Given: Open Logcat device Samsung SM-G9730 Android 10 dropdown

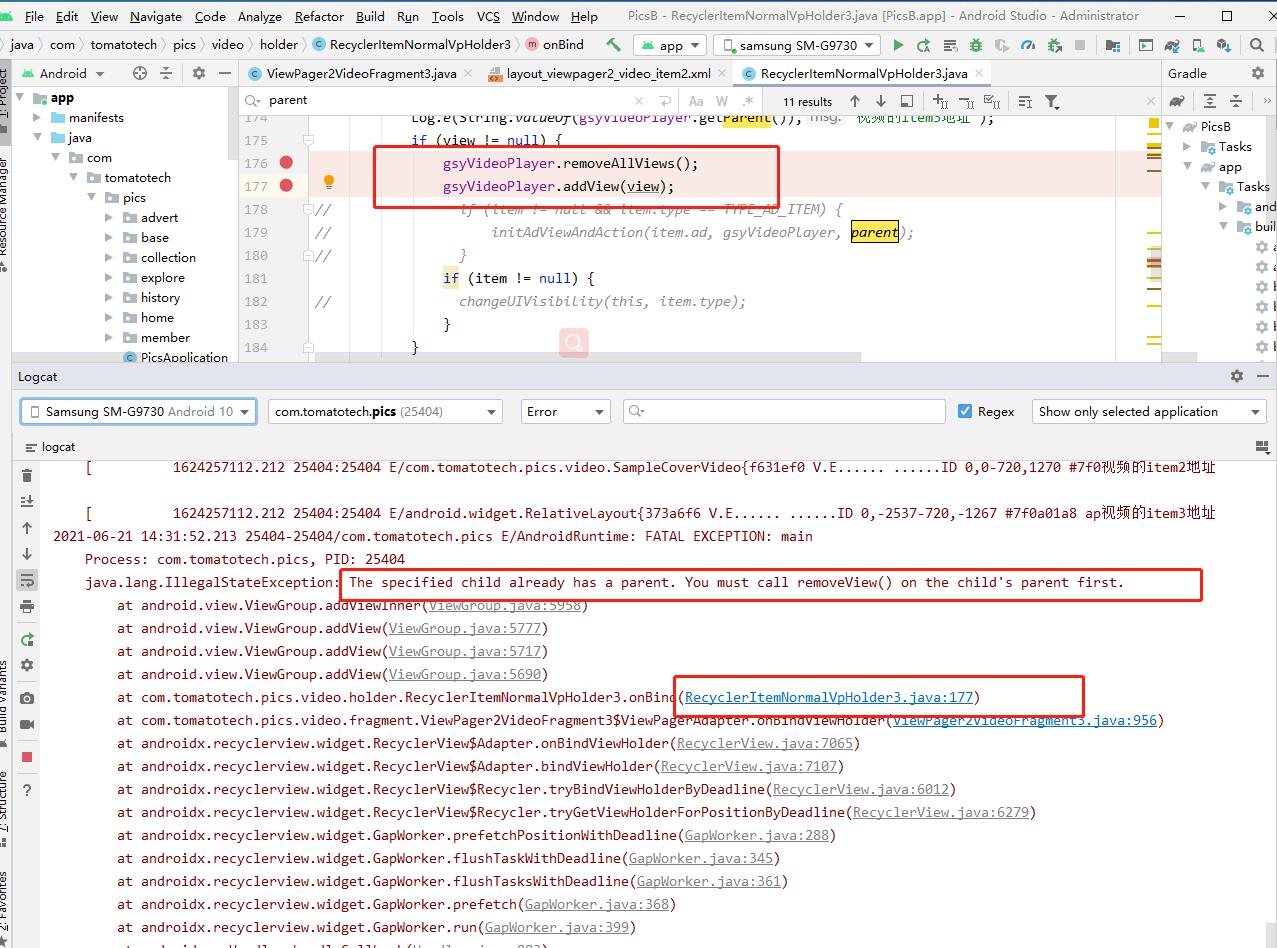Looking at the screenshot, I should point(138,411).
